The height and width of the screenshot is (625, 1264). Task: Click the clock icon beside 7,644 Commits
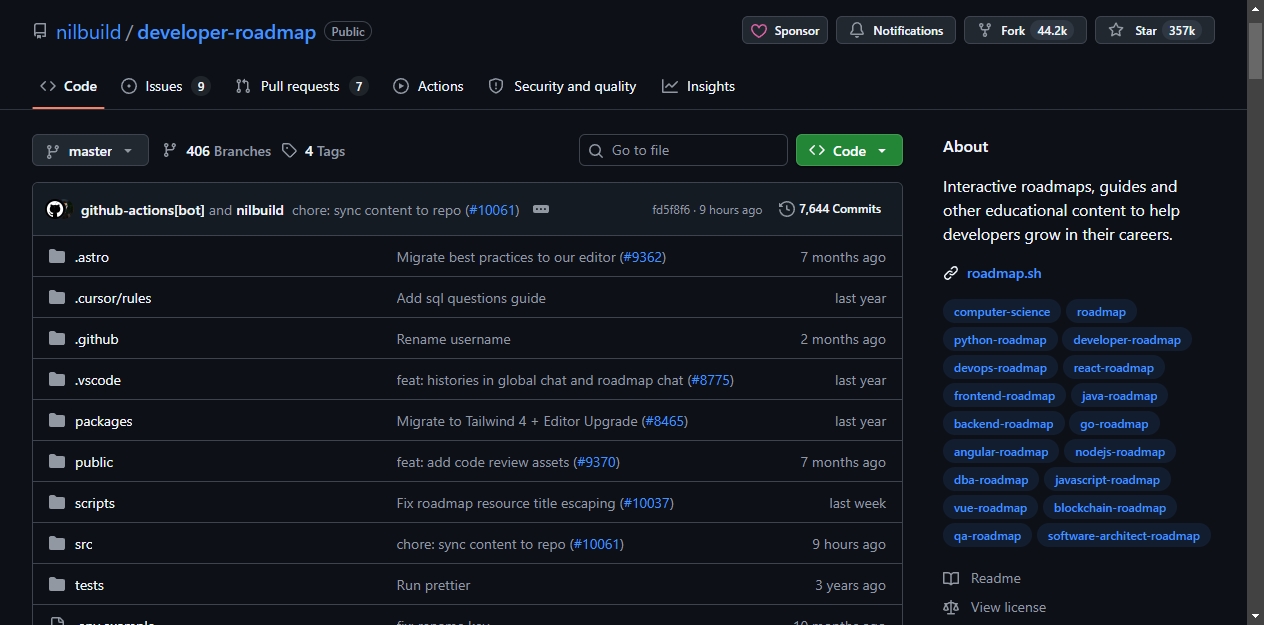[787, 209]
